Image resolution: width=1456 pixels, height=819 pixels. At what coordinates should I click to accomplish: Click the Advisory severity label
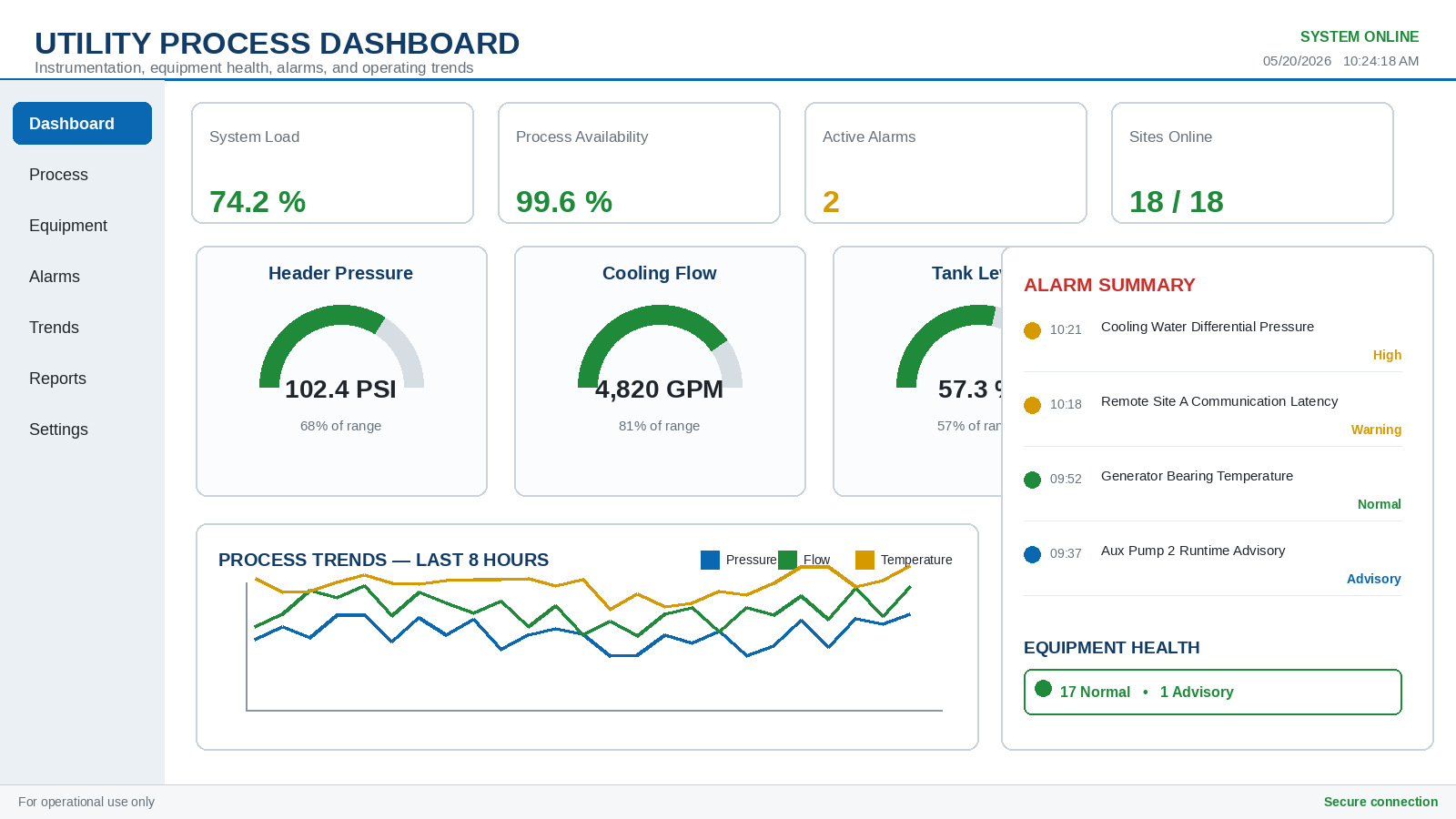click(1374, 579)
